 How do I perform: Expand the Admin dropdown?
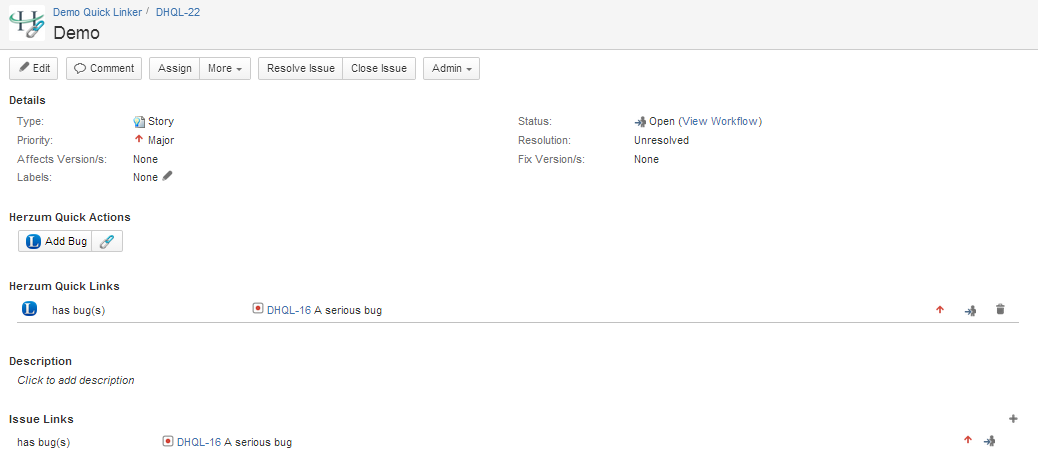tap(451, 68)
